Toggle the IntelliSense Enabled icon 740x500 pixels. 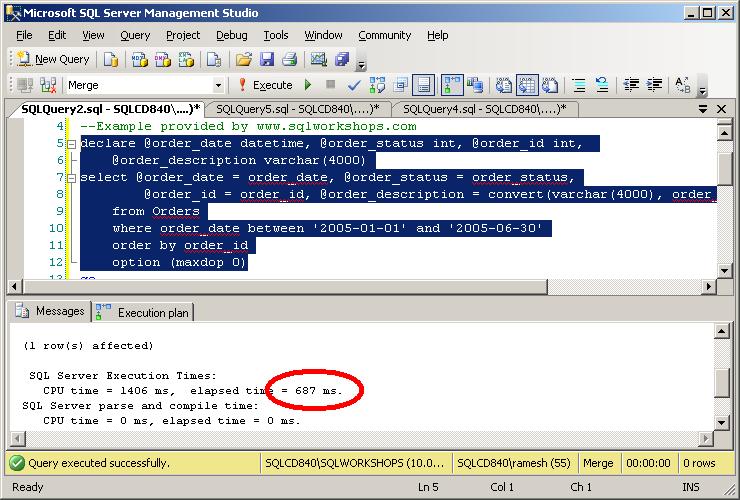pyautogui.click(x=423, y=85)
